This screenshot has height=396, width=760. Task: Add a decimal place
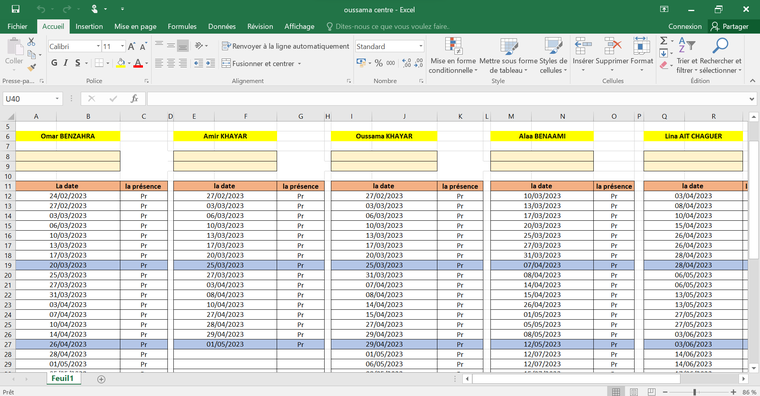coord(407,63)
